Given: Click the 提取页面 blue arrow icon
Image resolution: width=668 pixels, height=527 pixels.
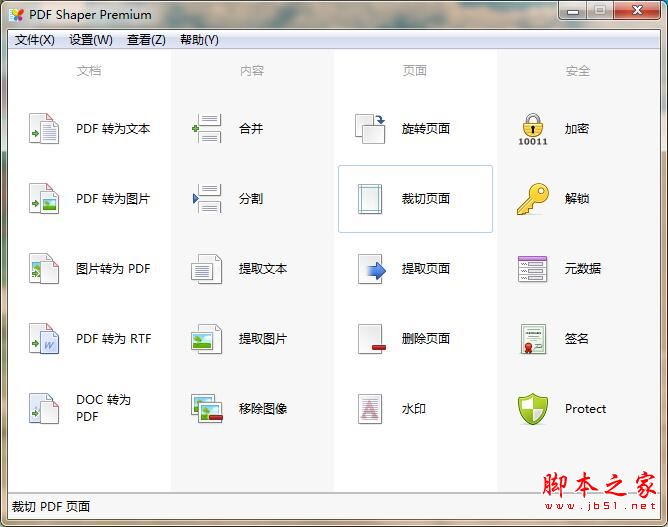Looking at the screenshot, I should [x=371, y=269].
